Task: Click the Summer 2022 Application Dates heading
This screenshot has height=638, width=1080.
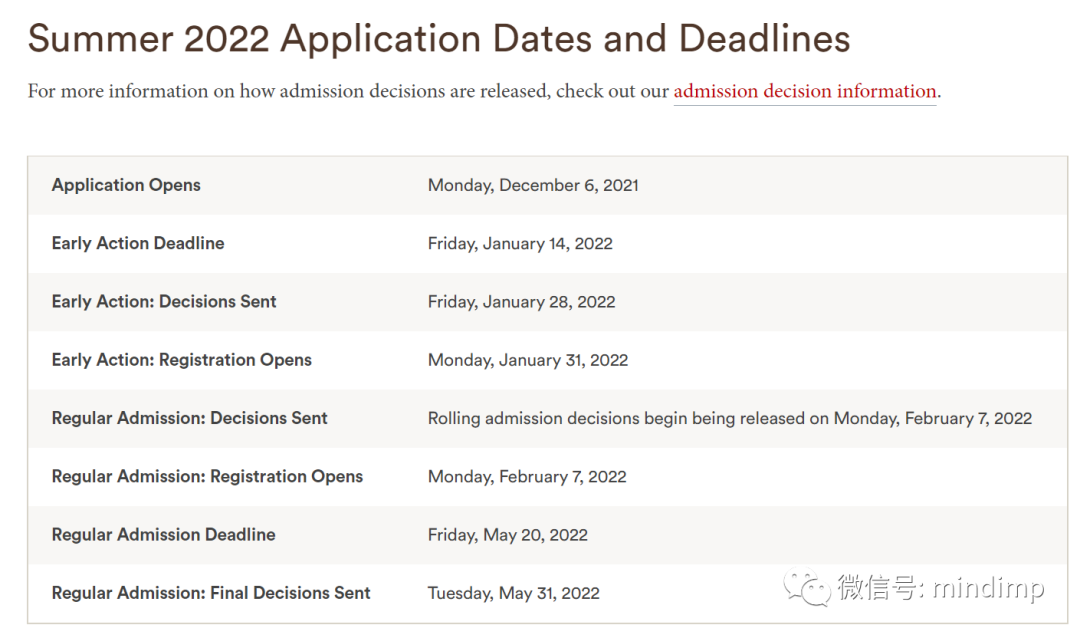Action: 439,39
